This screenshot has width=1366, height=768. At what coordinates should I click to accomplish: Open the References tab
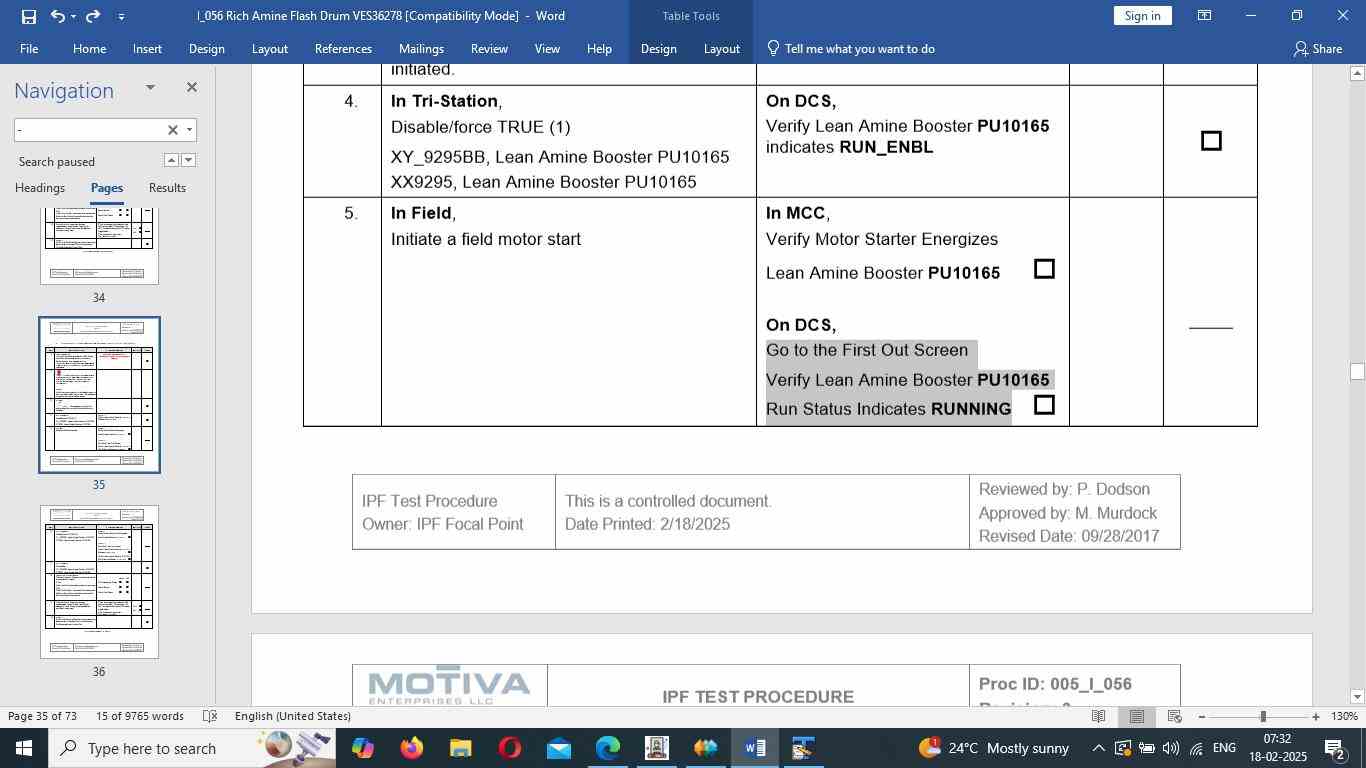click(343, 48)
